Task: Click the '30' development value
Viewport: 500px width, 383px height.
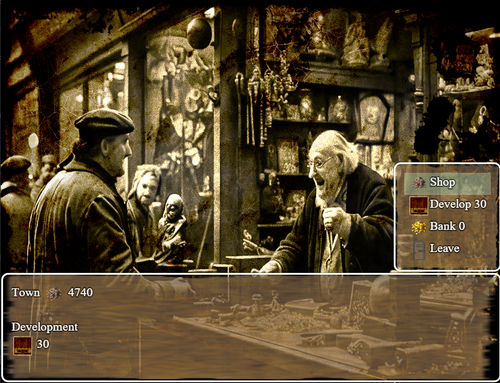Action: click(x=43, y=344)
